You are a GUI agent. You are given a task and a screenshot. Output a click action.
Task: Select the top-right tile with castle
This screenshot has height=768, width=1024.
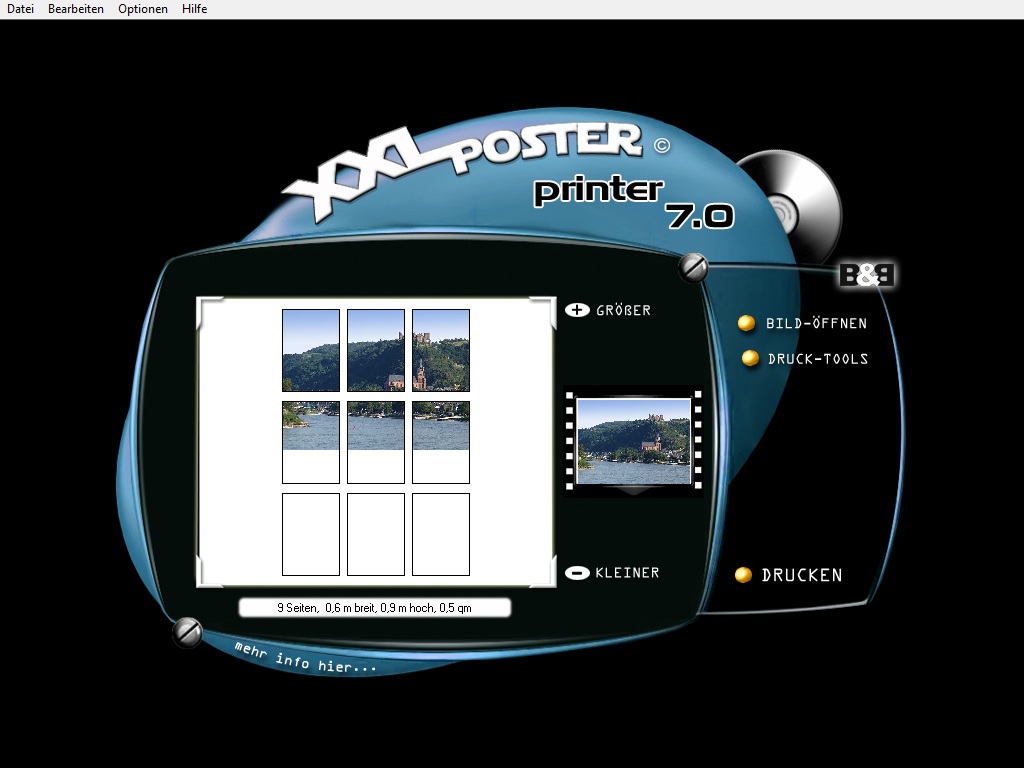click(441, 351)
